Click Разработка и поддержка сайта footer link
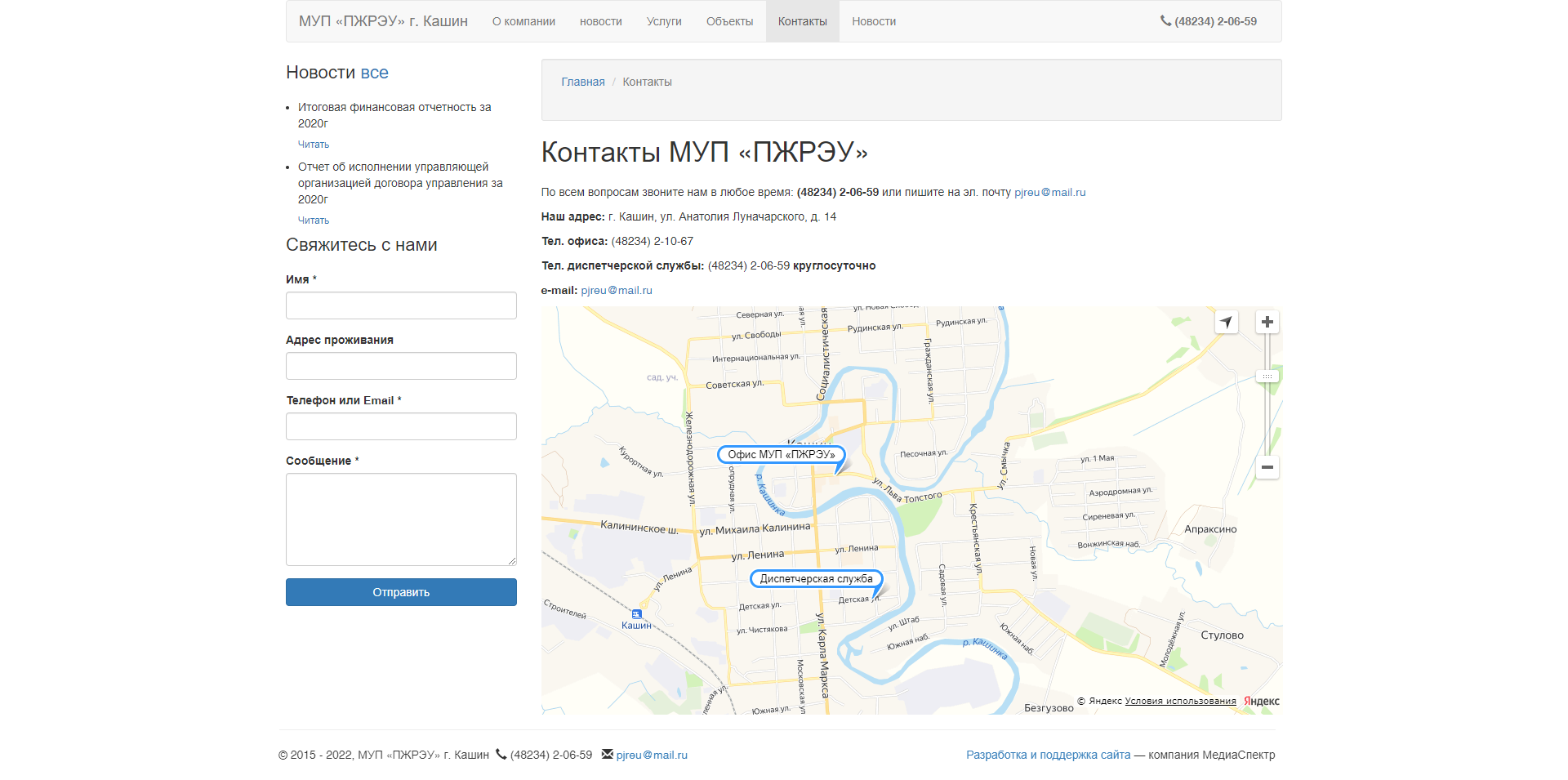 [x=1048, y=755]
